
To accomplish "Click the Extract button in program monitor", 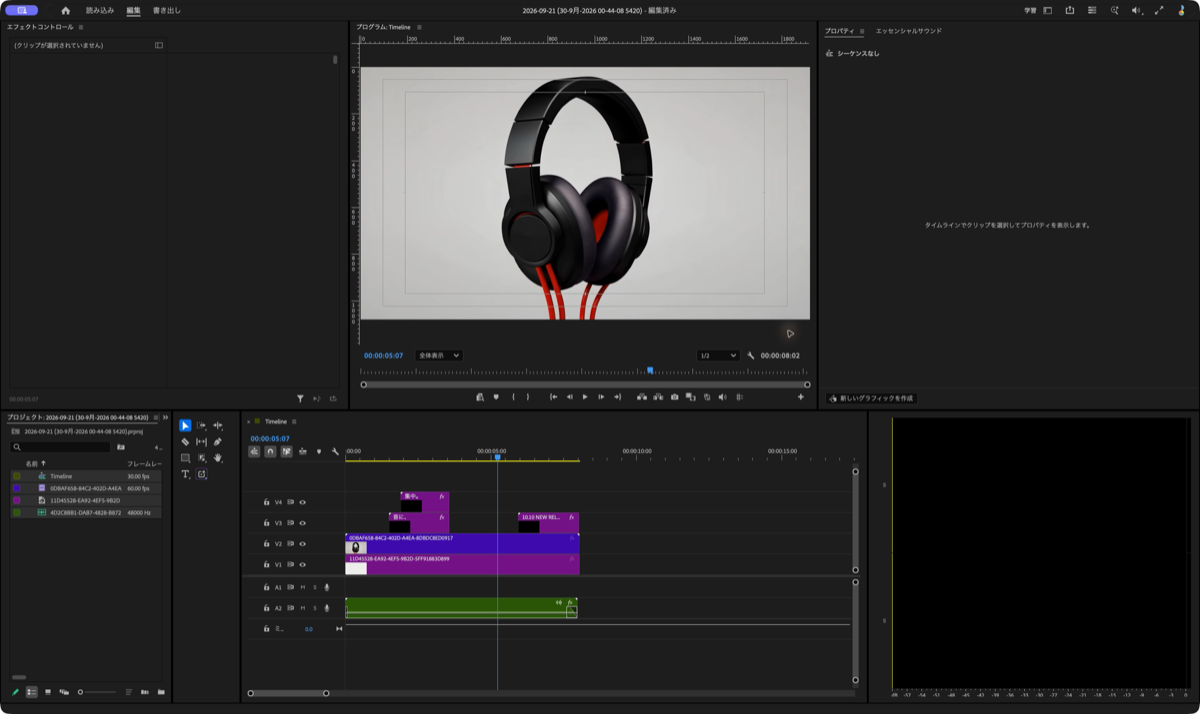I will tap(659, 397).
